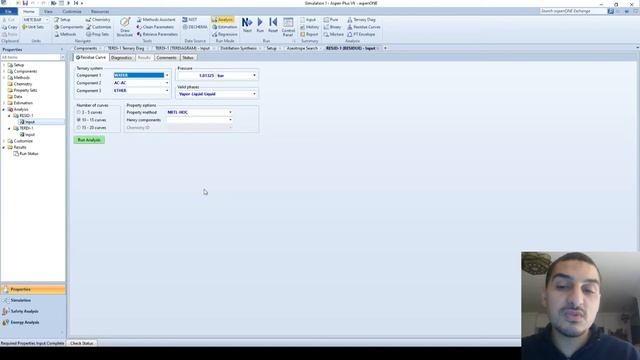The width and height of the screenshot is (640, 360).
Task: Open pressure unit dropdown
Action: pos(254,76)
